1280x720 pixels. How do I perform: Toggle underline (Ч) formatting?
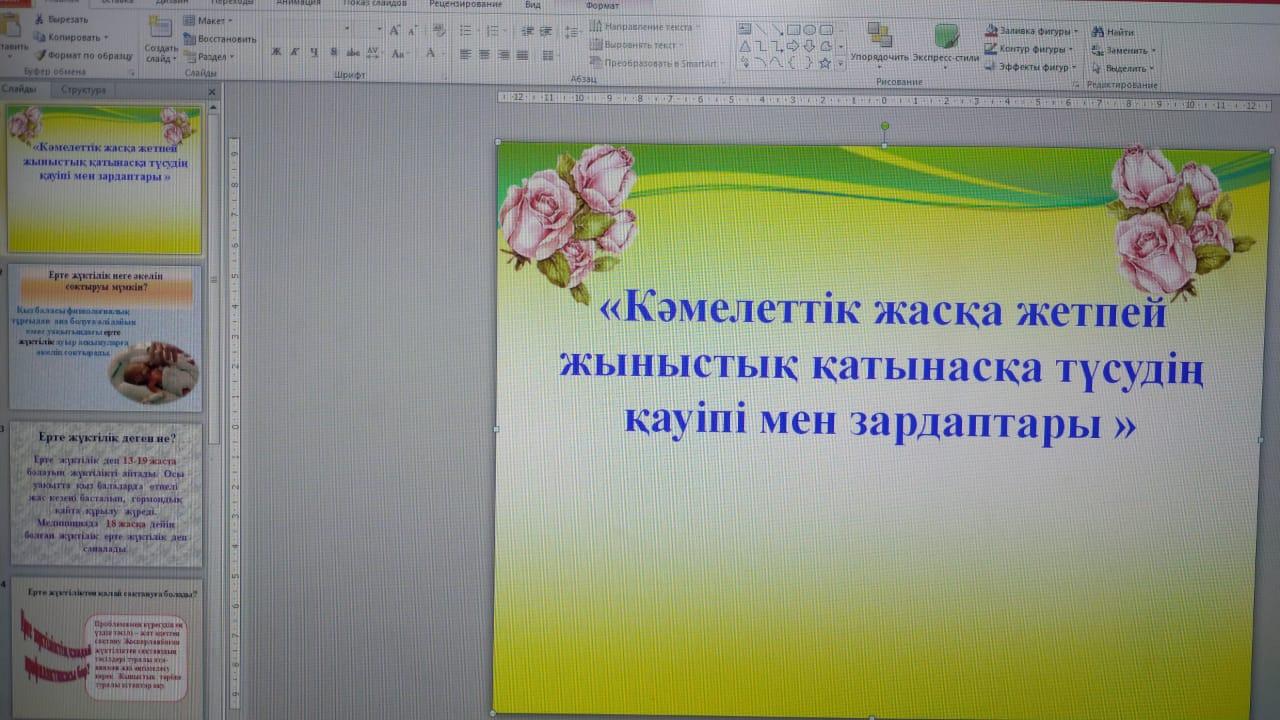(314, 52)
